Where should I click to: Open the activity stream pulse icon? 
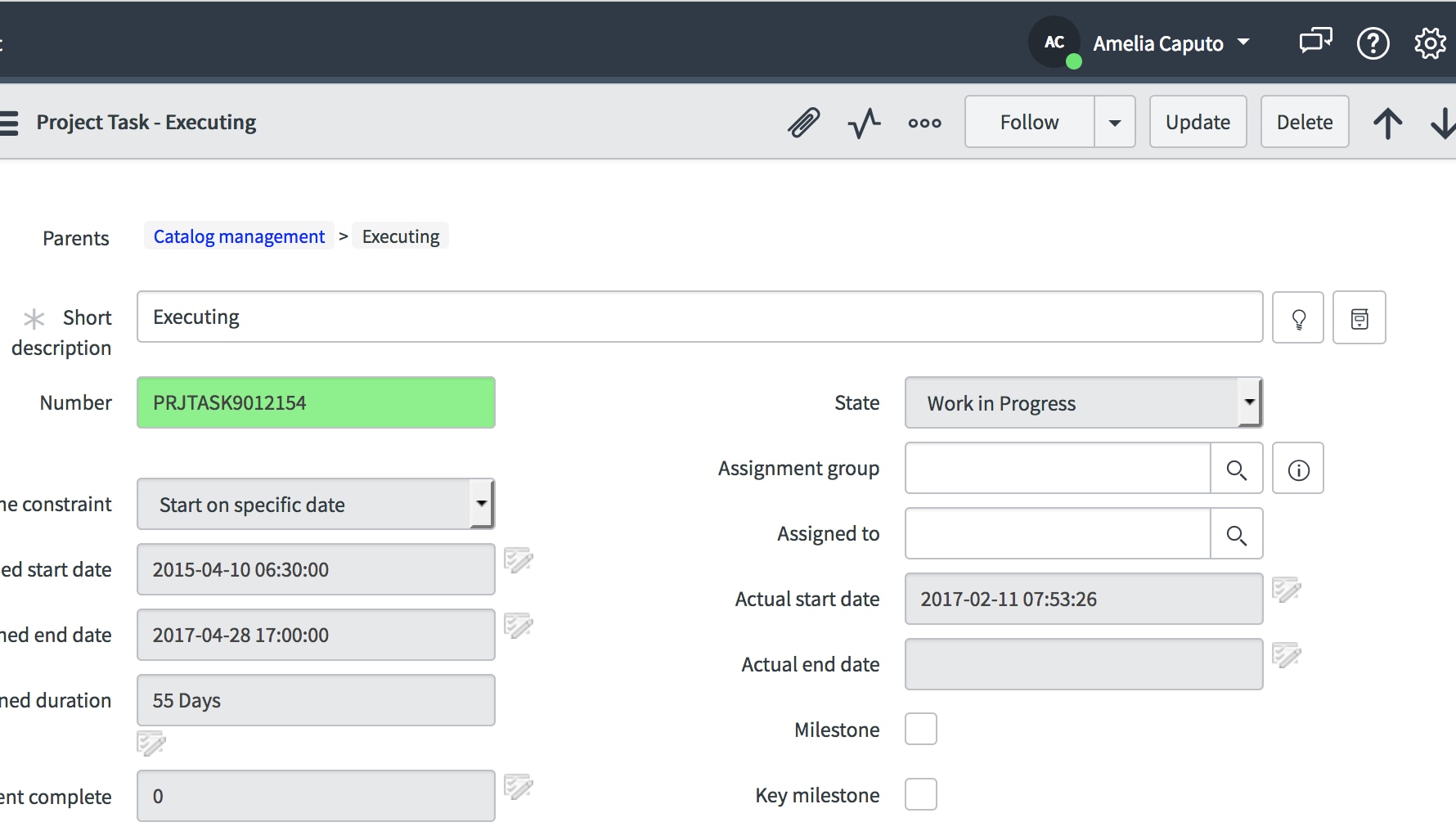click(865, 123)
